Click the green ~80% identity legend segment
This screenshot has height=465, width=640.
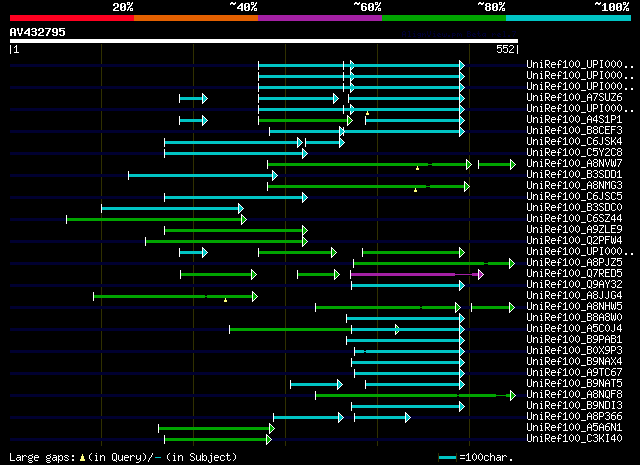[444, 18]
